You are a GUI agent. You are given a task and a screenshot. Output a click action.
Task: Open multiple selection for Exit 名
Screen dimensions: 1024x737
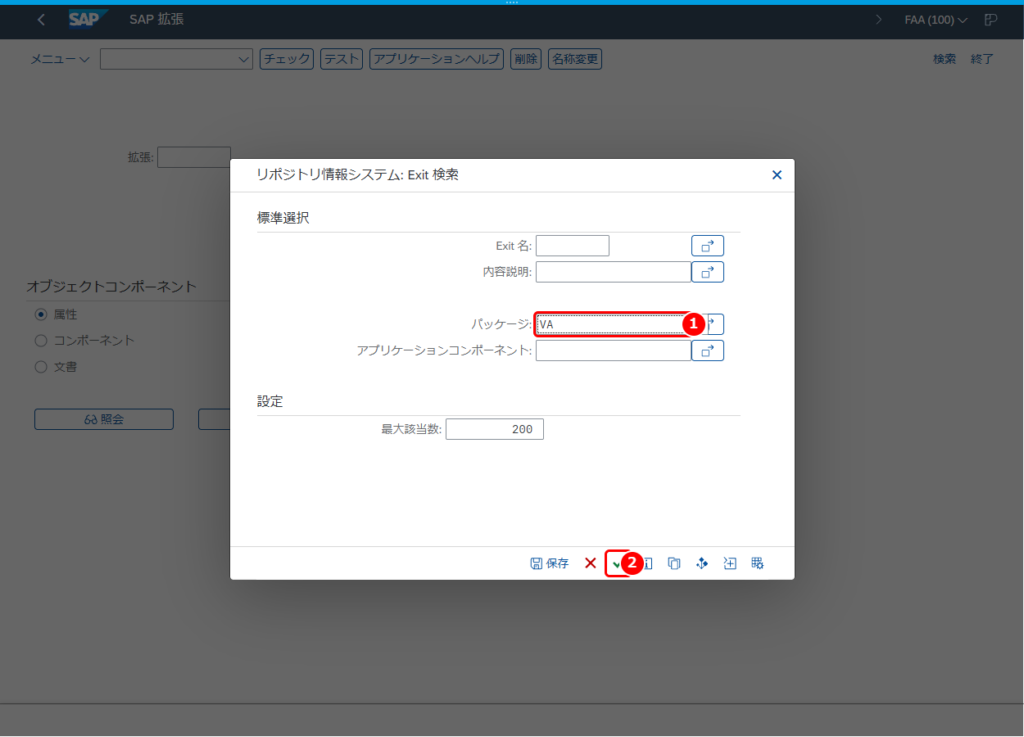(707, 246)
